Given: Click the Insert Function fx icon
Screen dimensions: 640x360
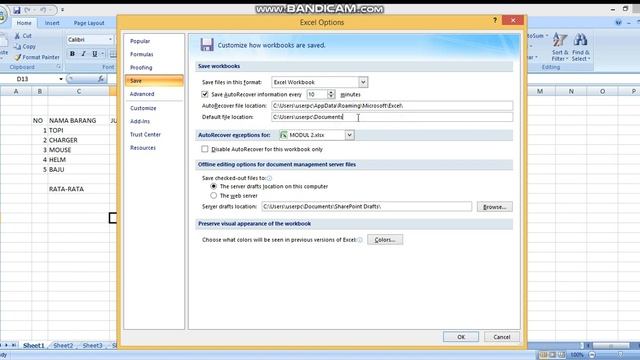Looking at the screenshot, I should [101, 79].
